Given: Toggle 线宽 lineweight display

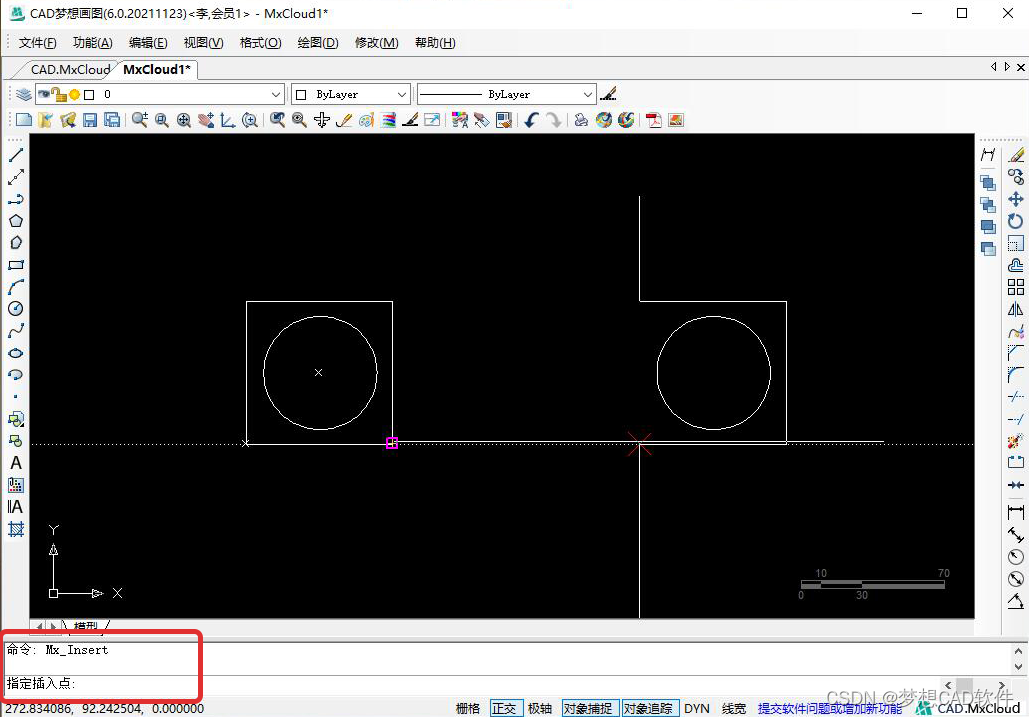Looking at the screenshot, I should (734, 708).
